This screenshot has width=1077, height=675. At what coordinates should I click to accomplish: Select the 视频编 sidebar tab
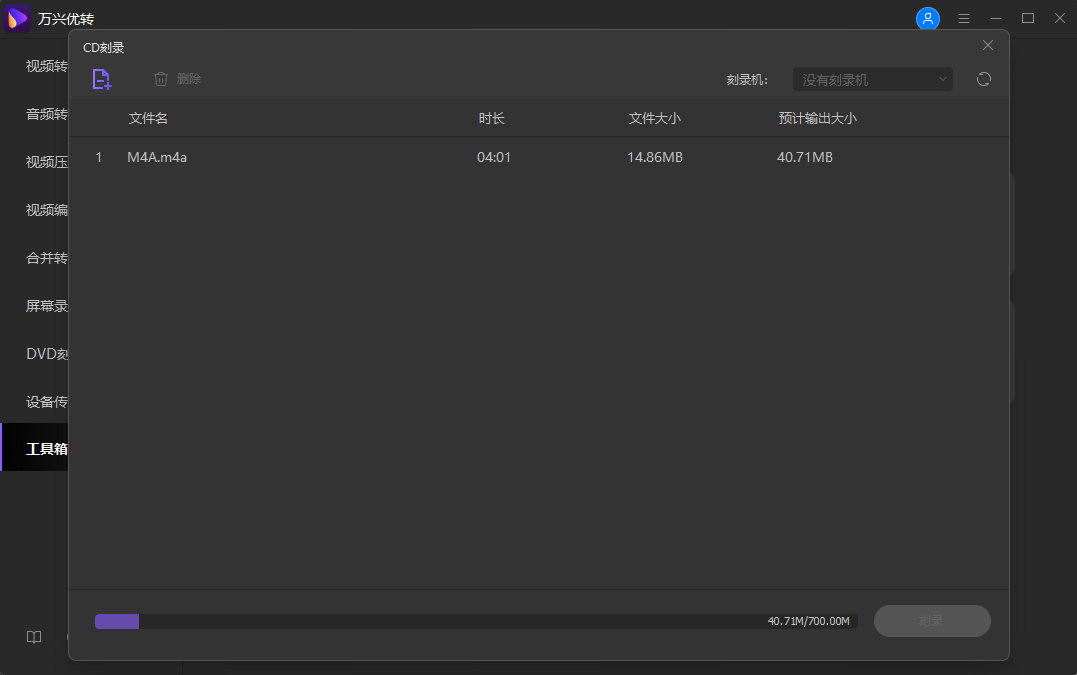click(x=34, y=210)
